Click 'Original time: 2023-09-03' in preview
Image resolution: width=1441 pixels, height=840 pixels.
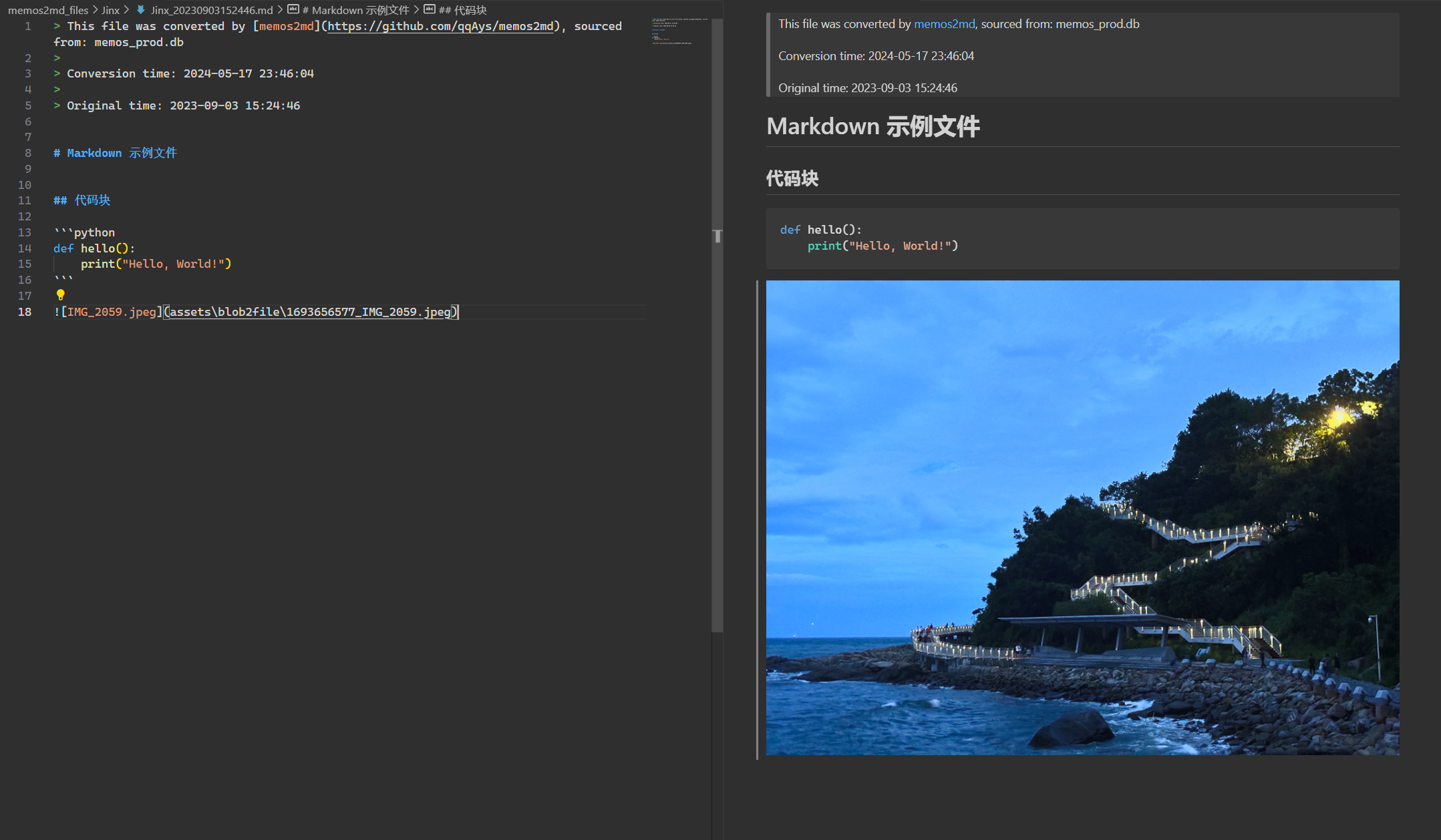(x=868, y=88)
